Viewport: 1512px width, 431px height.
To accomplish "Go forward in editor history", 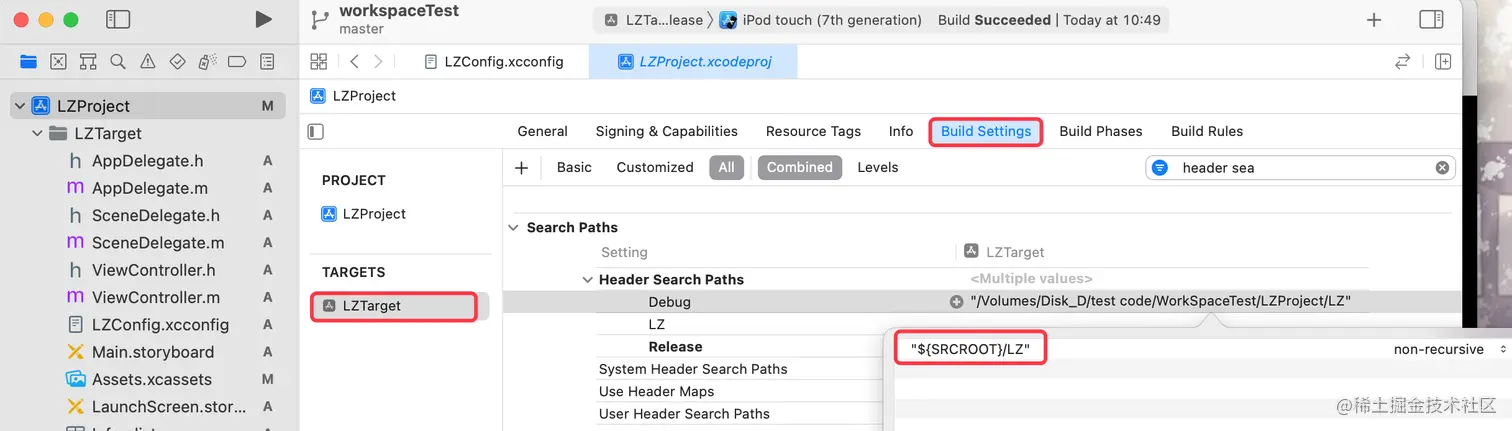I will coord(378,62).
